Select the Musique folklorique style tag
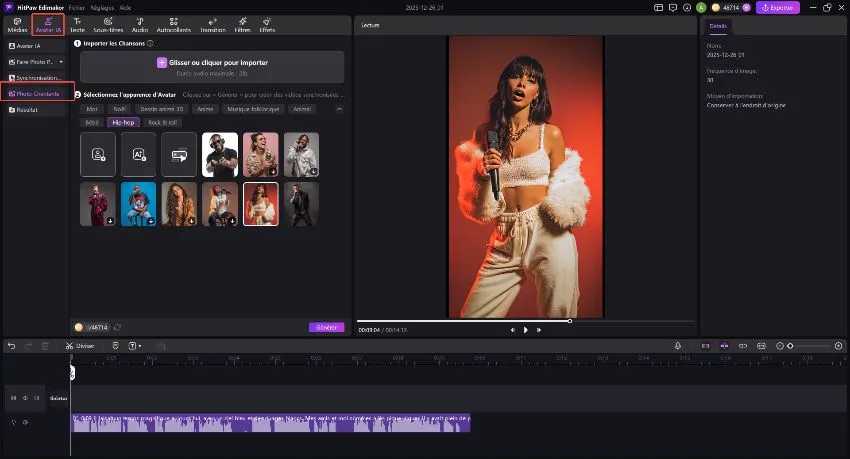The image size is (850, 459). click(x=253, y=109)
